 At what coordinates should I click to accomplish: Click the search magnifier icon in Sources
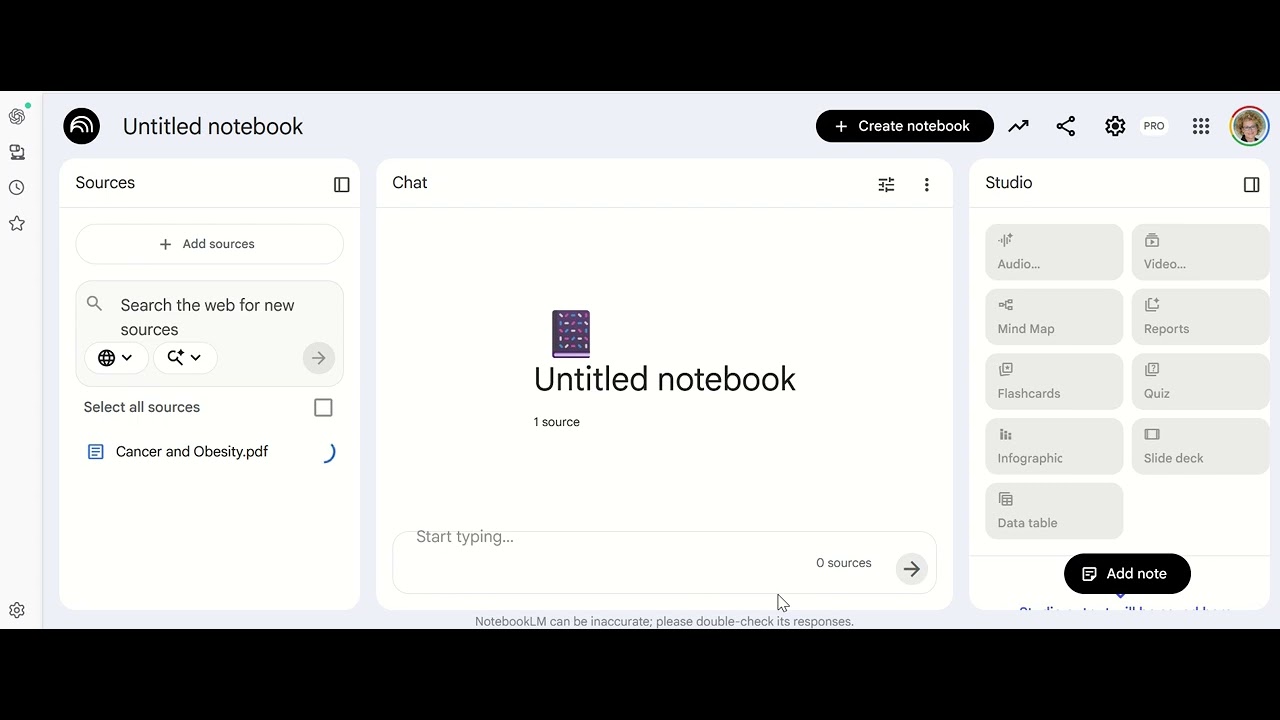(95, 304)
